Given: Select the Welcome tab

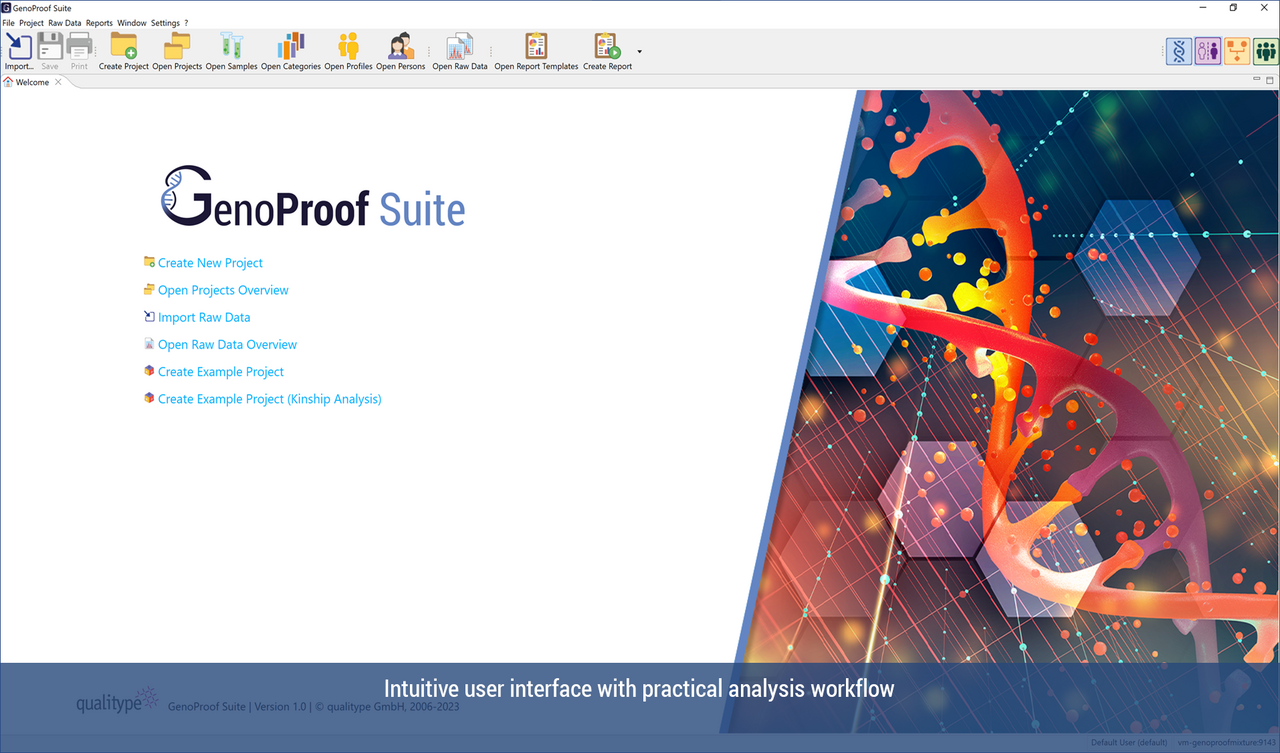Looking at the screenshot, I should tap(32, 82).
